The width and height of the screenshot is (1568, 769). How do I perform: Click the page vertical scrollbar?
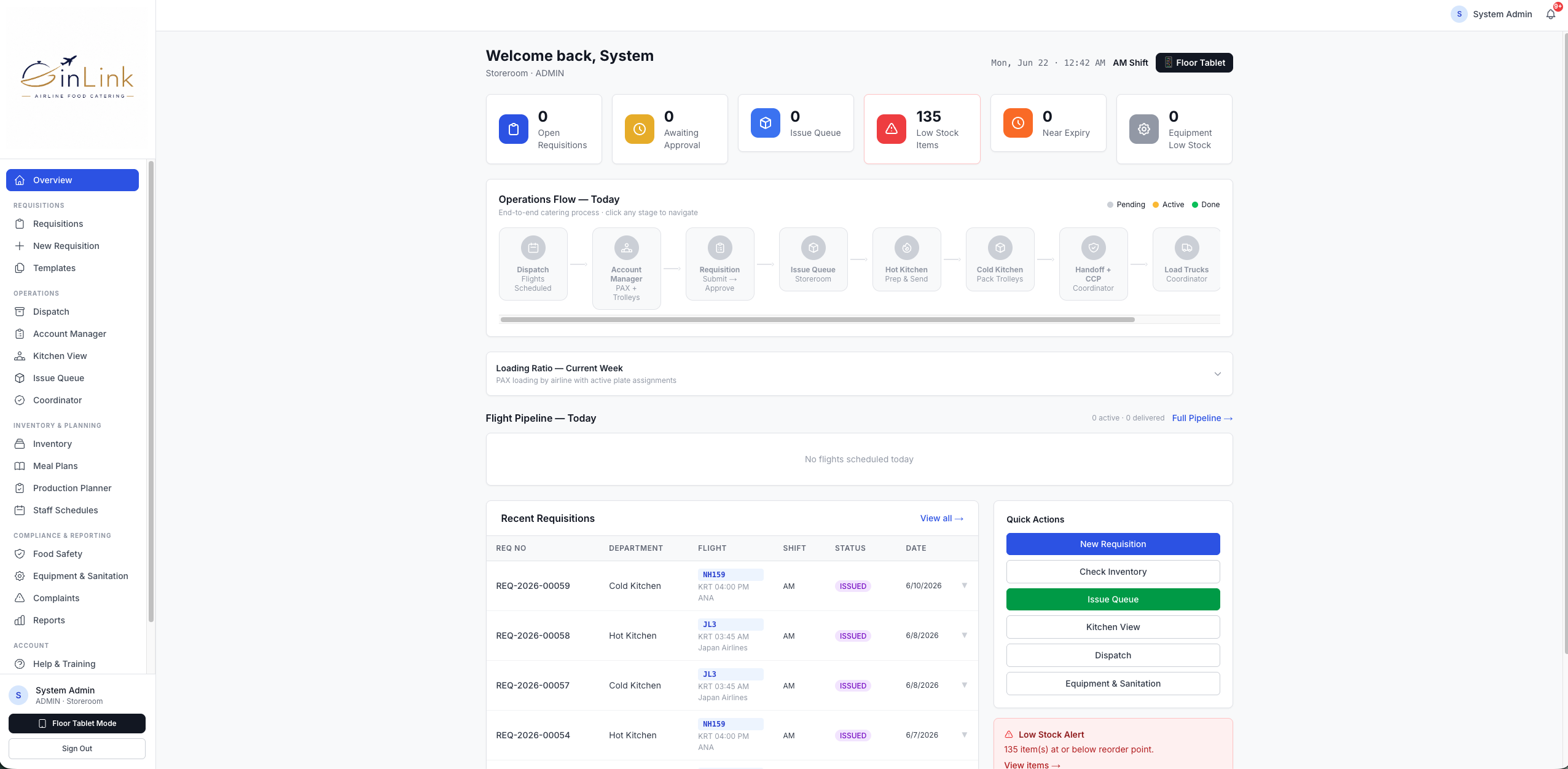(1565, 343)
